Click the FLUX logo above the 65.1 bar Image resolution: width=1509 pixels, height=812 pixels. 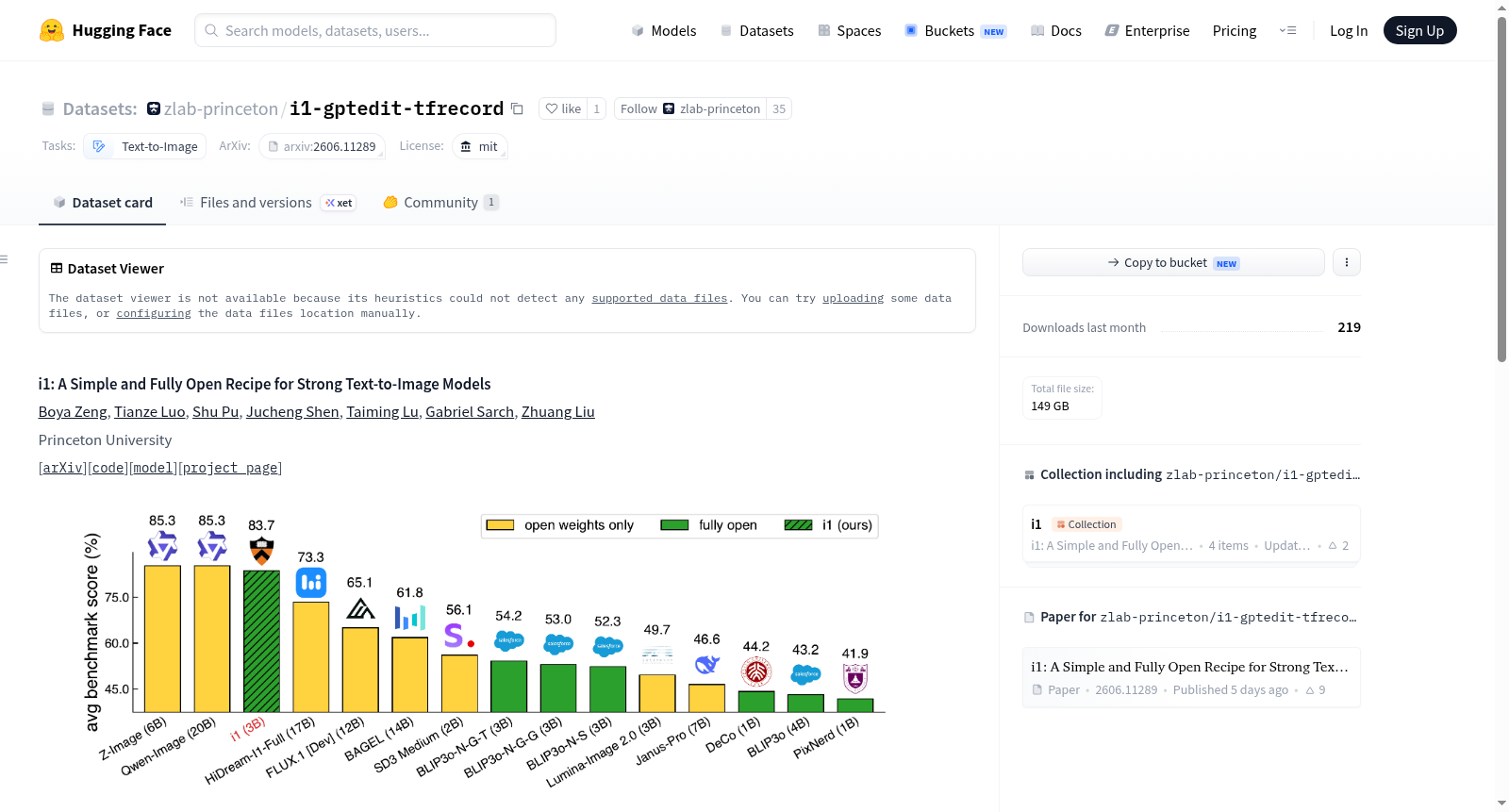360,609
